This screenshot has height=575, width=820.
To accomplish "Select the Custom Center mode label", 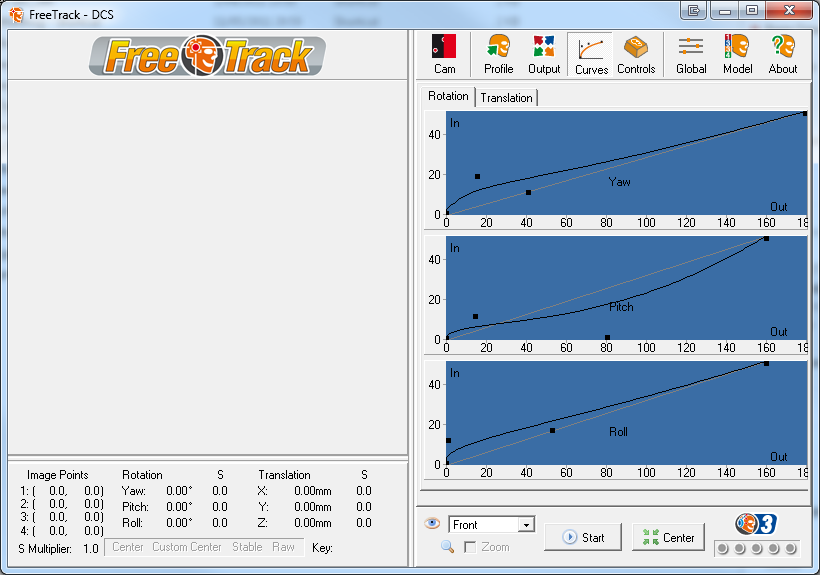I will [x=187, y=547].
